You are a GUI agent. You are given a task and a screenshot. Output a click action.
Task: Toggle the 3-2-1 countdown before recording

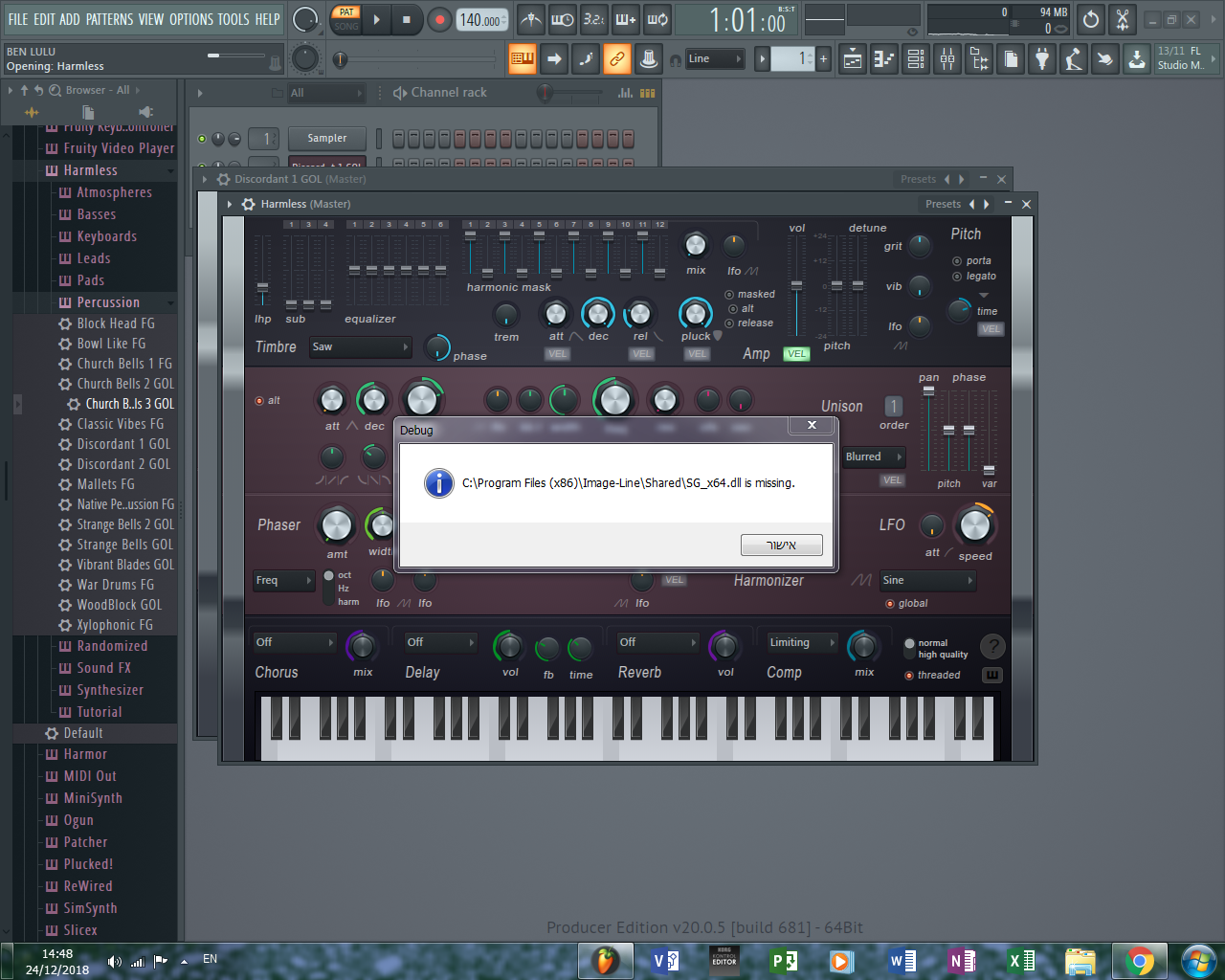click(594, 19)
